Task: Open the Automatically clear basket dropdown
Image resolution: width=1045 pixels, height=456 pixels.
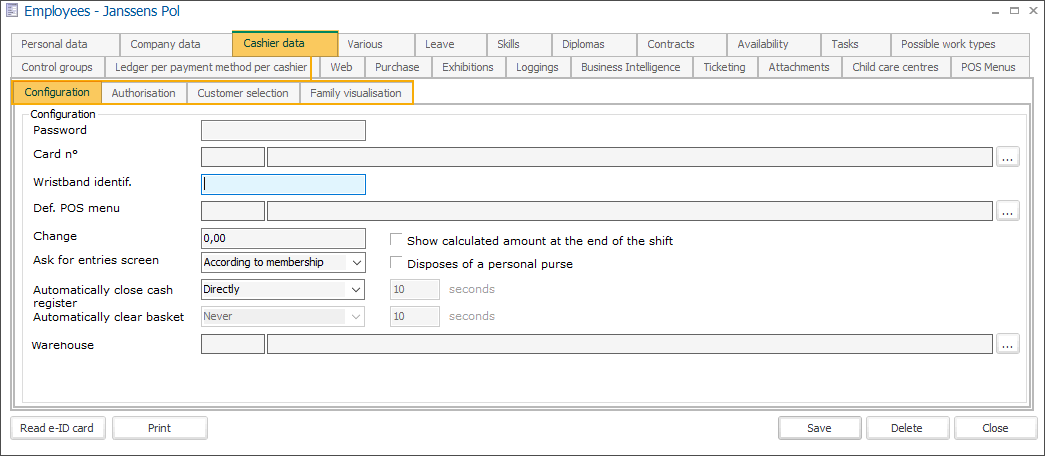Action: pos(355,316)
